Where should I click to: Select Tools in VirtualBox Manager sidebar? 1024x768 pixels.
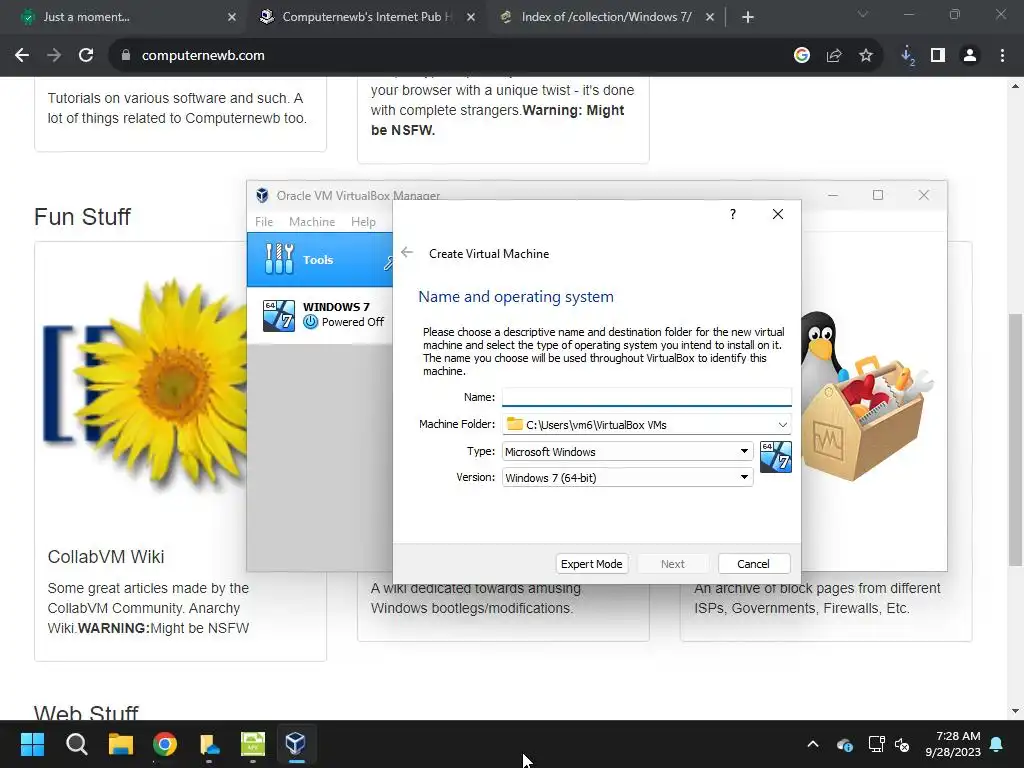pyautogui.click(x=320, y=259)
